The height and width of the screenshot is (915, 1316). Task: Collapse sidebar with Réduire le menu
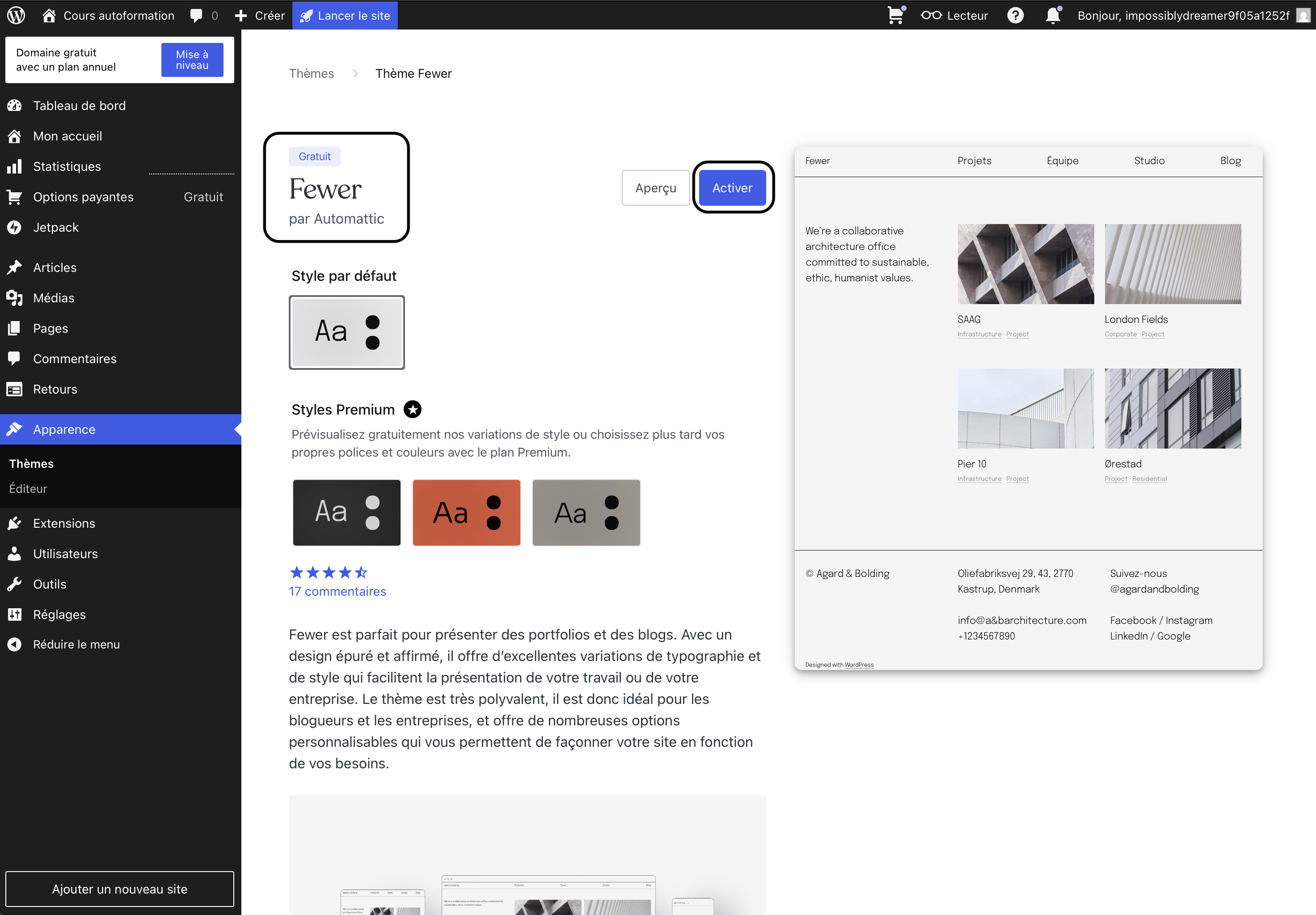pyautogui.click(x=76, y=644)
